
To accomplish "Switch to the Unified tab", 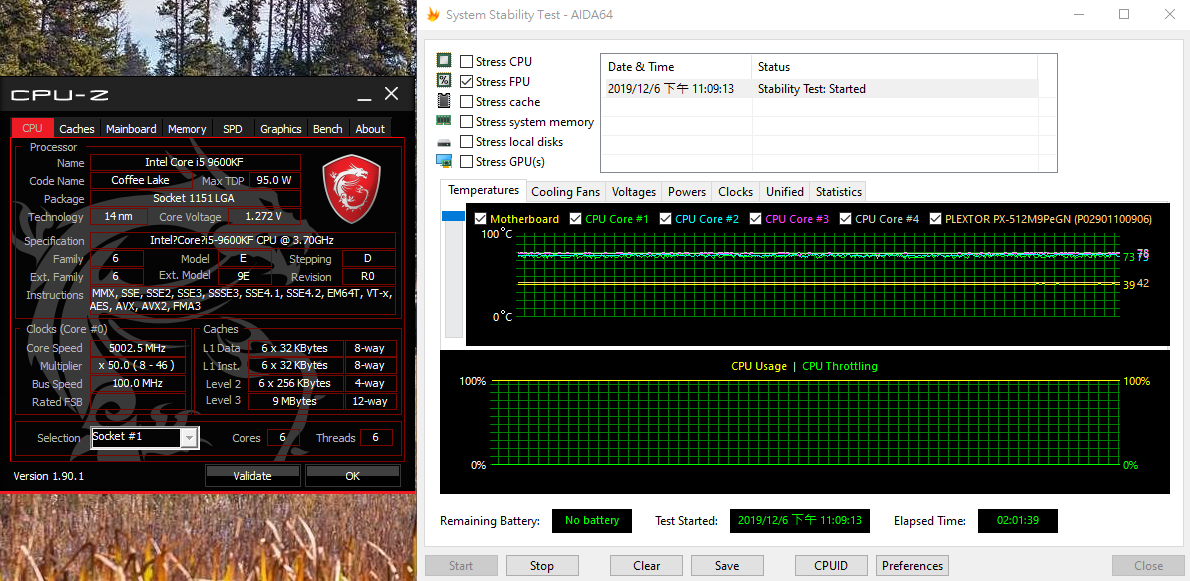I will point(785,192).
